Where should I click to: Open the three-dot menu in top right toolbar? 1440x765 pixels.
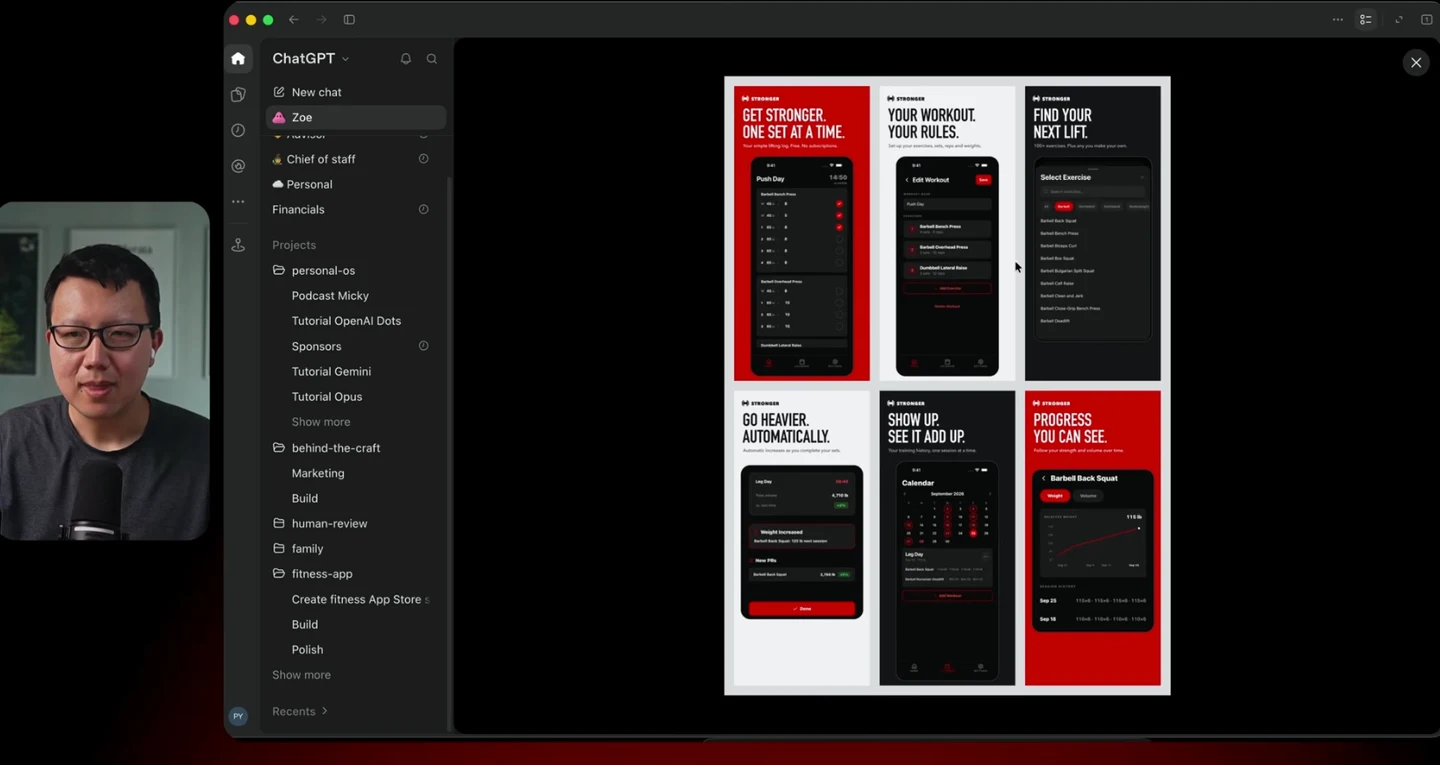[1338, 20]
